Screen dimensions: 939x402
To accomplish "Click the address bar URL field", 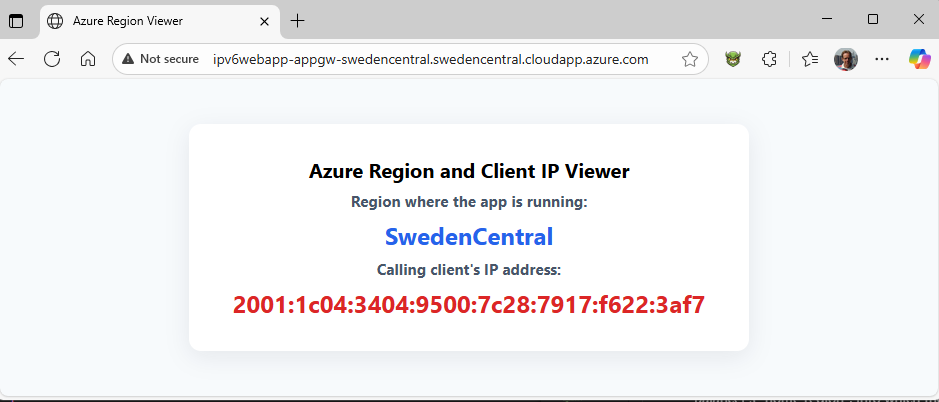I will [431, 59].
